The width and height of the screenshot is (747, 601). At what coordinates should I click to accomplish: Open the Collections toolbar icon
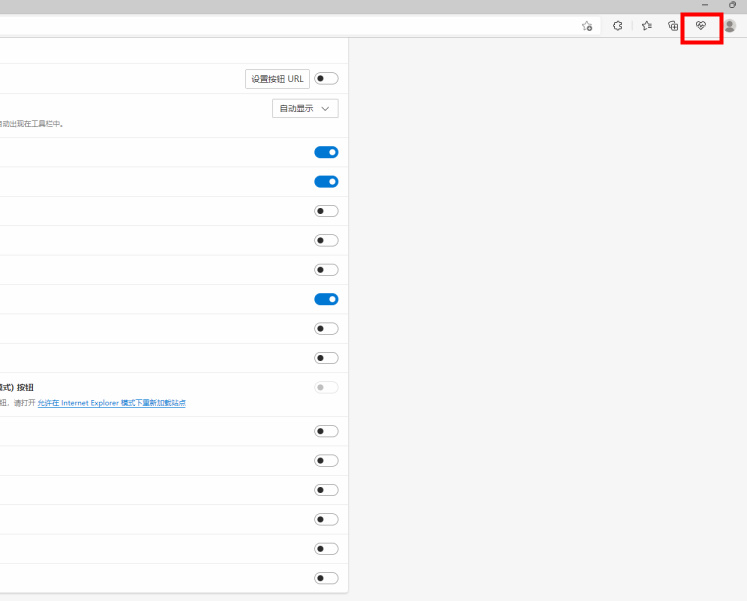point(673,26)
